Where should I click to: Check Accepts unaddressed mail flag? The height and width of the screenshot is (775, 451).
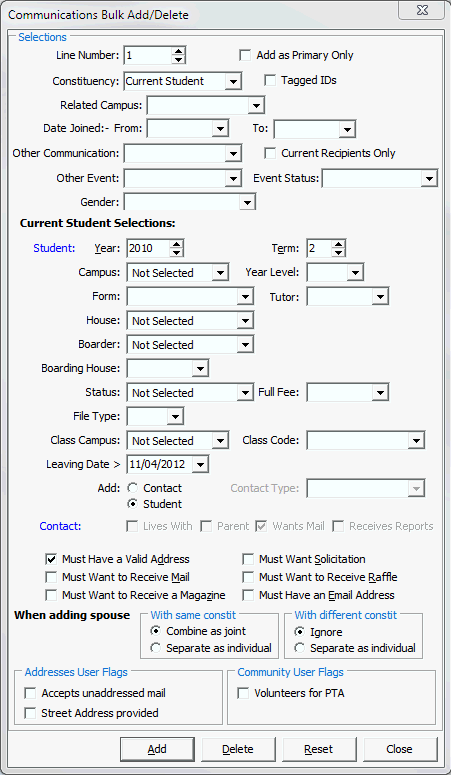tap(31, 693)
